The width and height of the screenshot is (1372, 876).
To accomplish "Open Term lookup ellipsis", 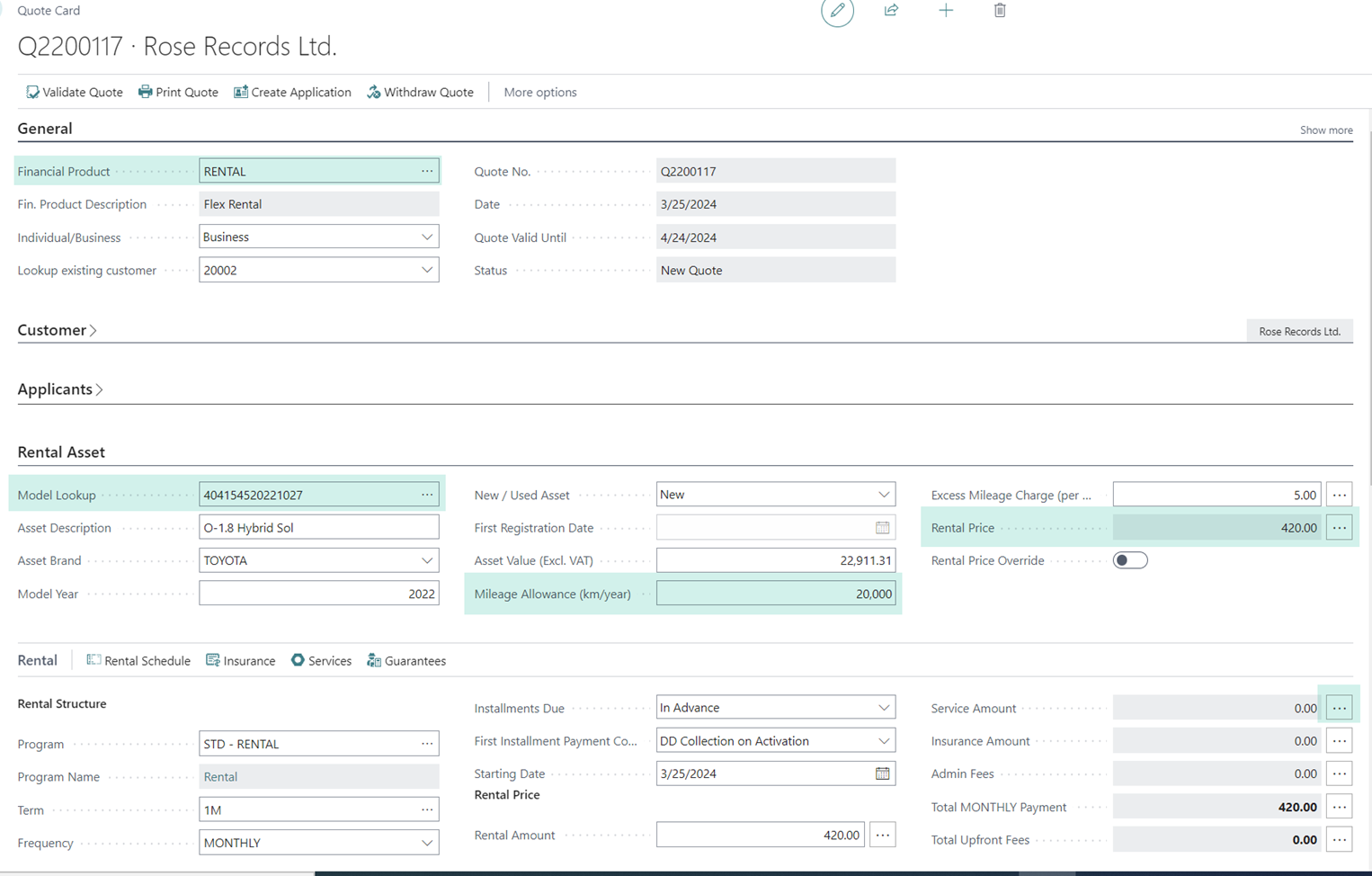I will [x=427, y=809].
